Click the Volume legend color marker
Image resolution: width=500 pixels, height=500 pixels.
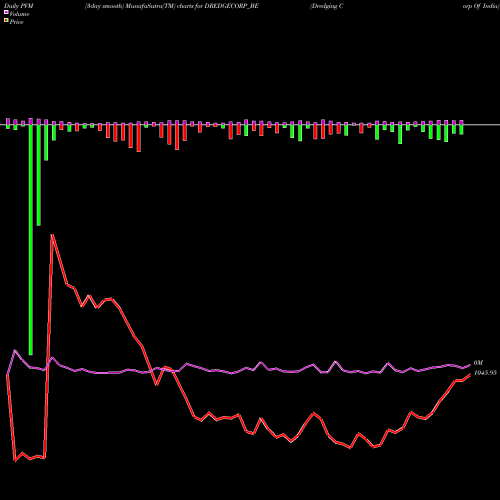(6, 12)
